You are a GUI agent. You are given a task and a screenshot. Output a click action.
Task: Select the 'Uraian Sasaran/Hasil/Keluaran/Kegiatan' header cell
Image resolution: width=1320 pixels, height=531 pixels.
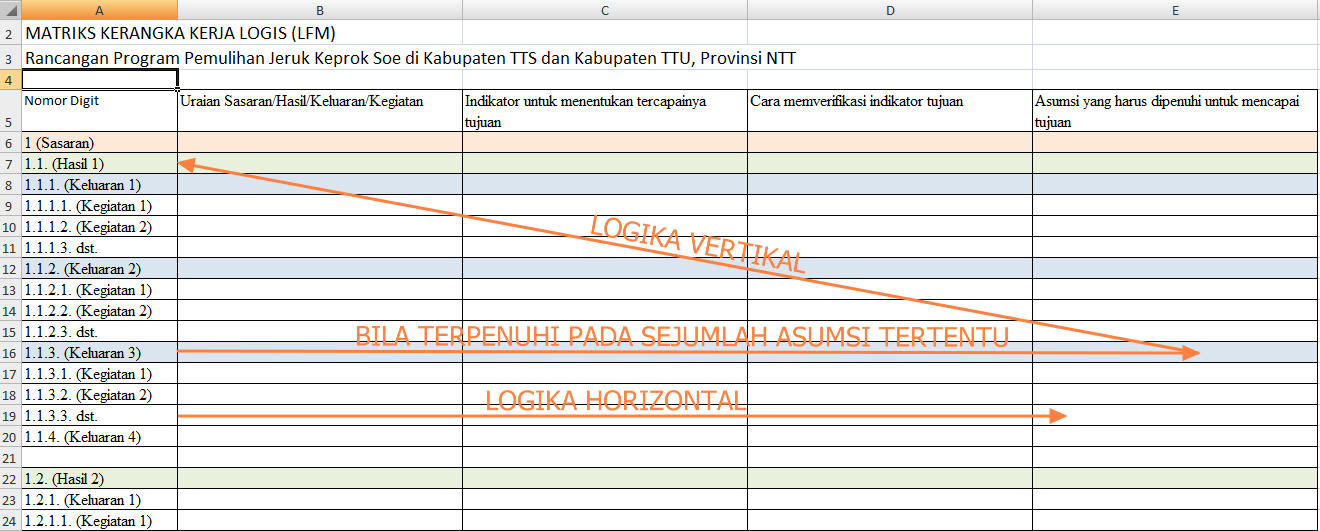coord(320,111)
